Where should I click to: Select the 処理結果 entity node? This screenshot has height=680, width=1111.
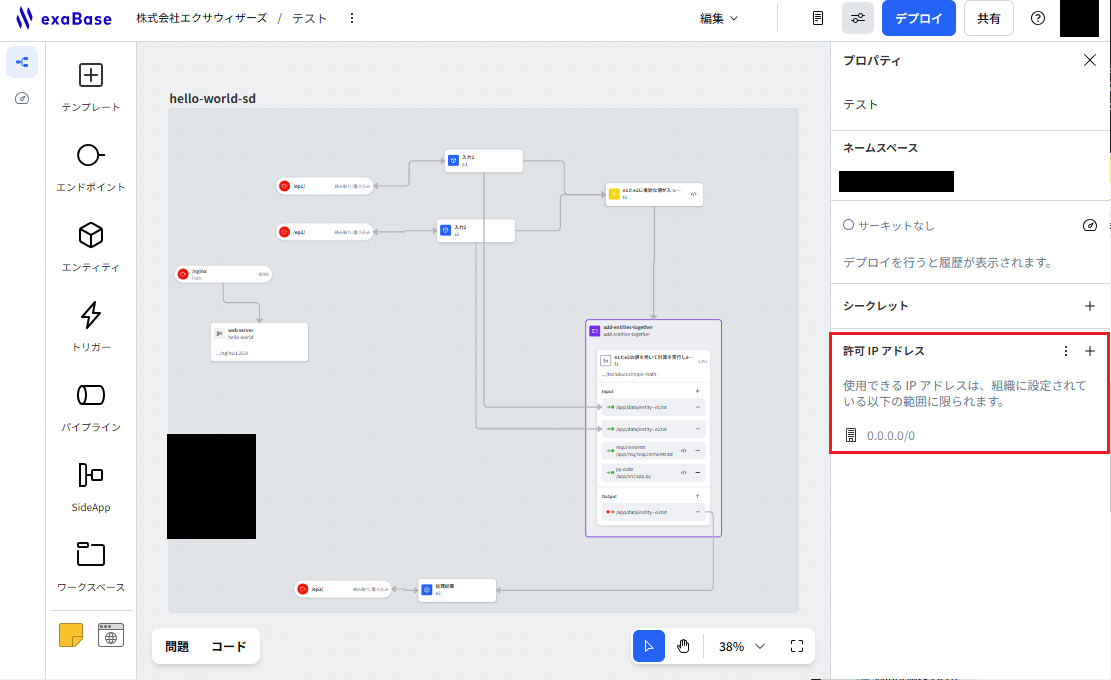tap(457, 590)
